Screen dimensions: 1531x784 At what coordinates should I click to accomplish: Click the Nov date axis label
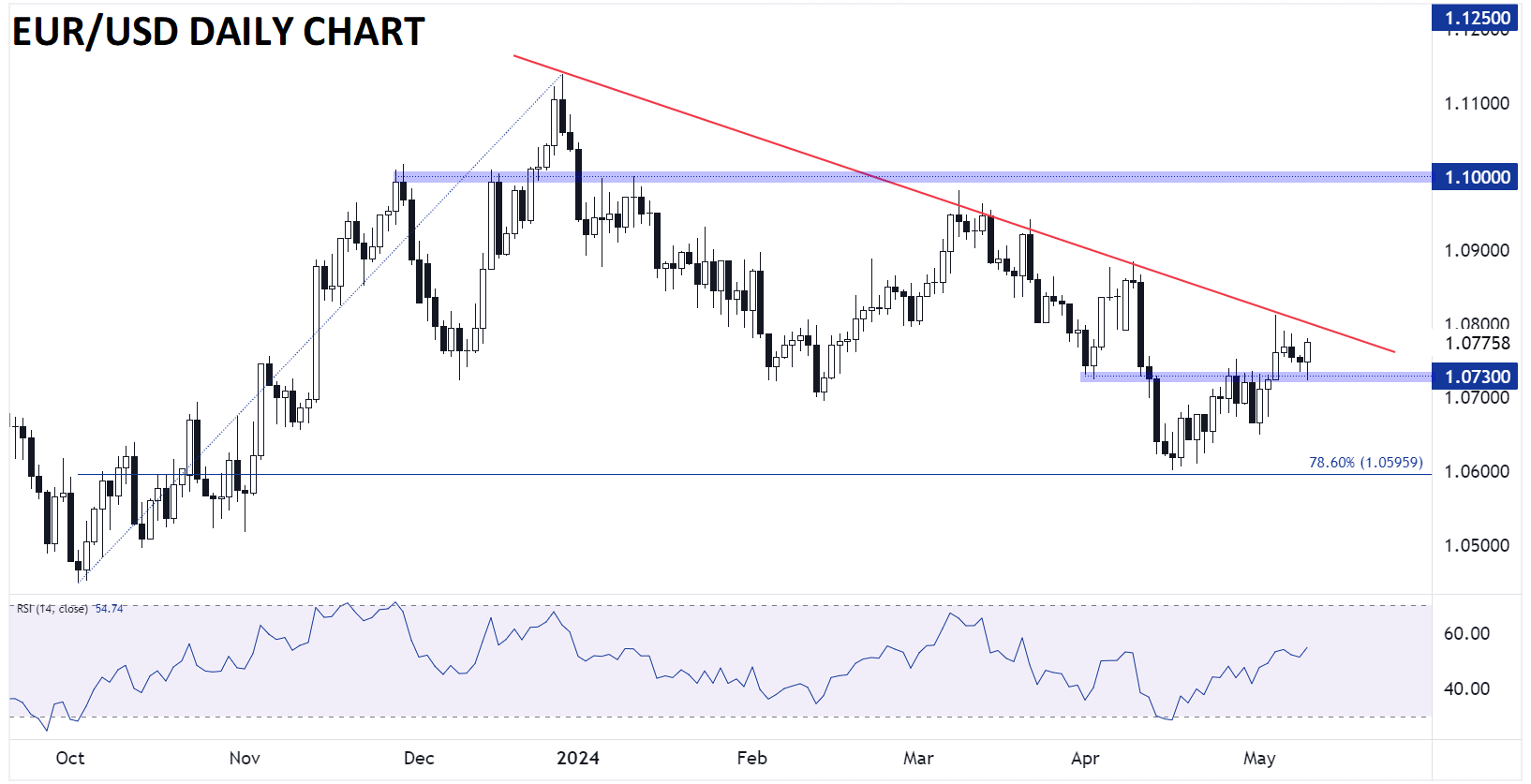point(245,758)
